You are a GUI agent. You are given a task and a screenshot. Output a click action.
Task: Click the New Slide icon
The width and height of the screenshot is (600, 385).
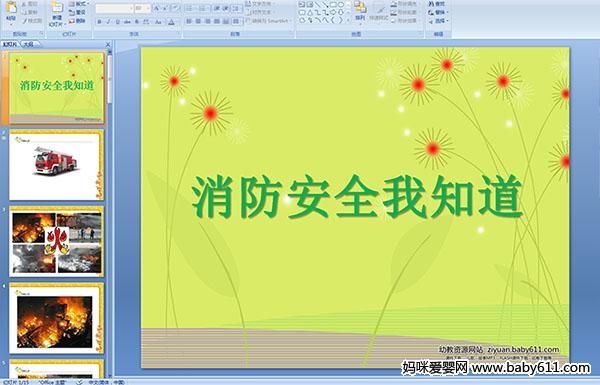click(57, 13)
